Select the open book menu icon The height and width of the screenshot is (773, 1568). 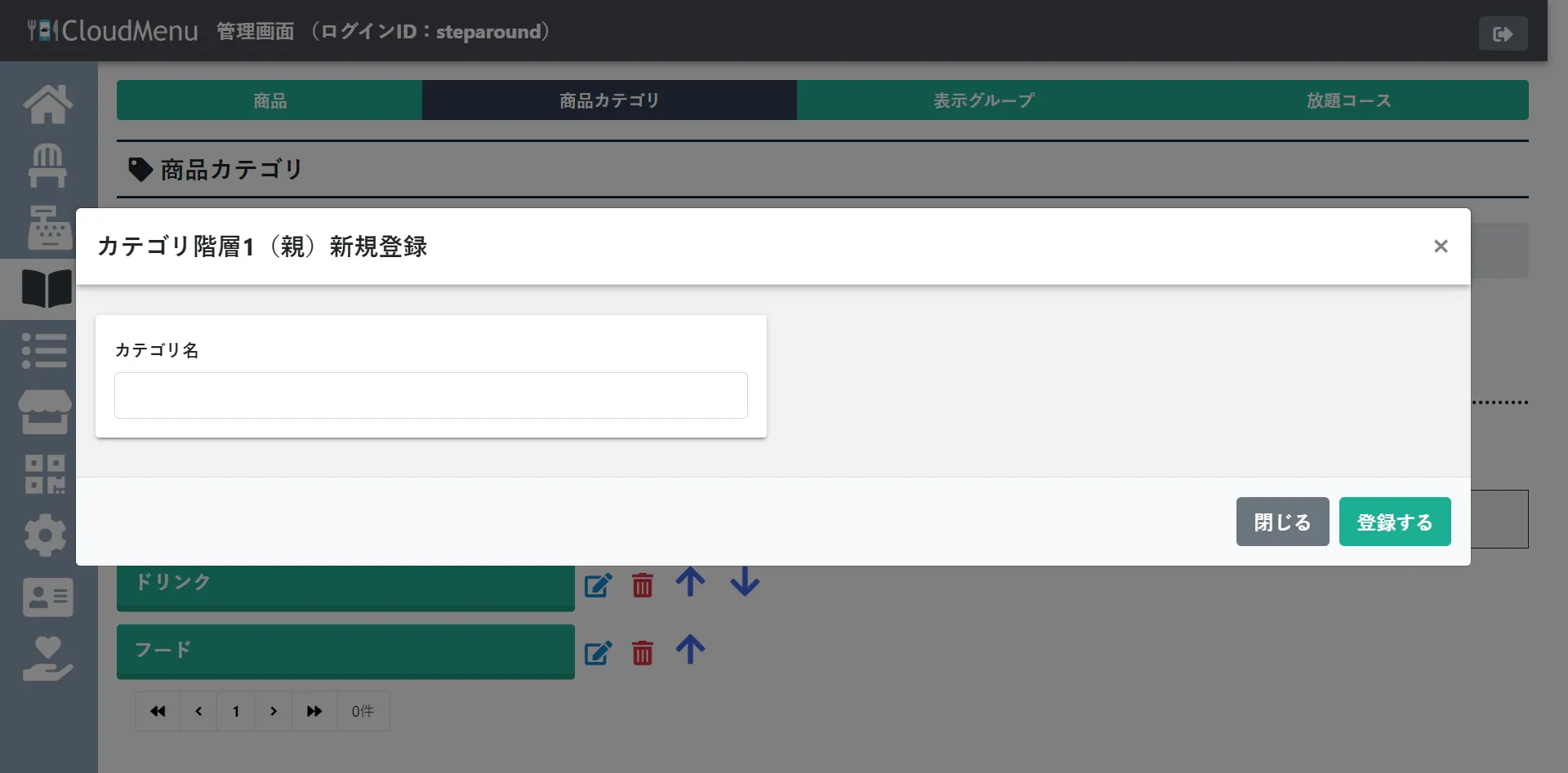coord(47,289)
